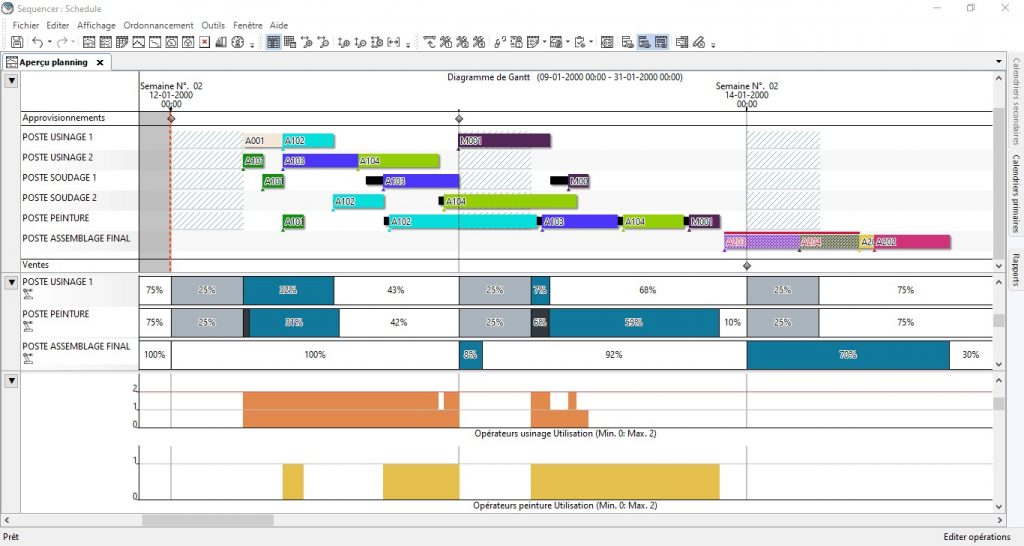The width and height of the screenshot is (1024, 546).
Task: Open the Ordonnancement menu
Action: 158,25
